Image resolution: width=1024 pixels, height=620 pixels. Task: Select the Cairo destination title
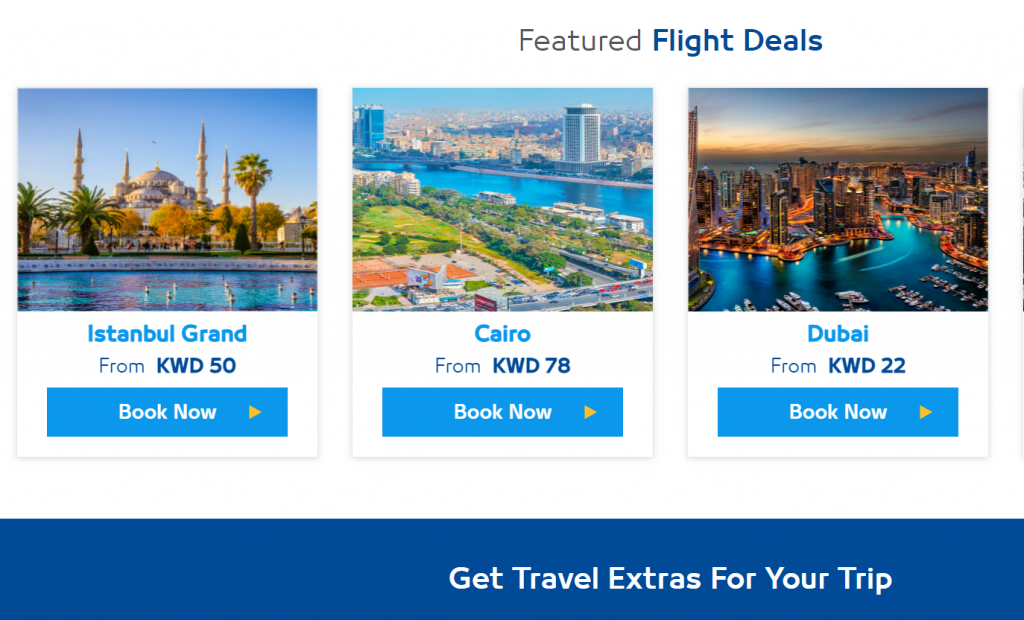502,334
